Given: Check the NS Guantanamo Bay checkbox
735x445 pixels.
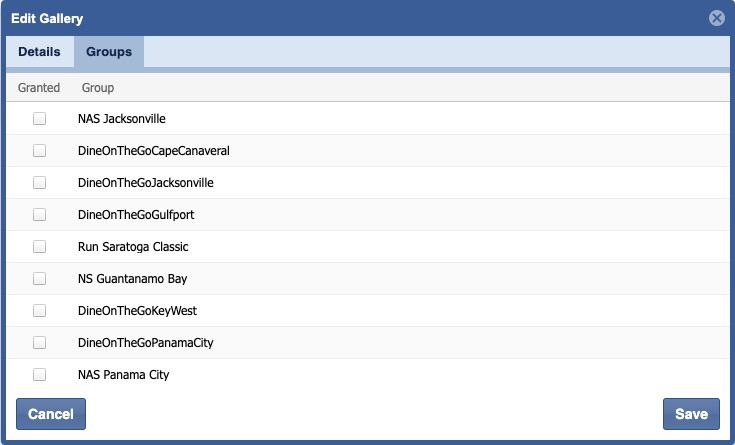Looking at the screenshot, I should pyautogui.click(x=40, y=279).
